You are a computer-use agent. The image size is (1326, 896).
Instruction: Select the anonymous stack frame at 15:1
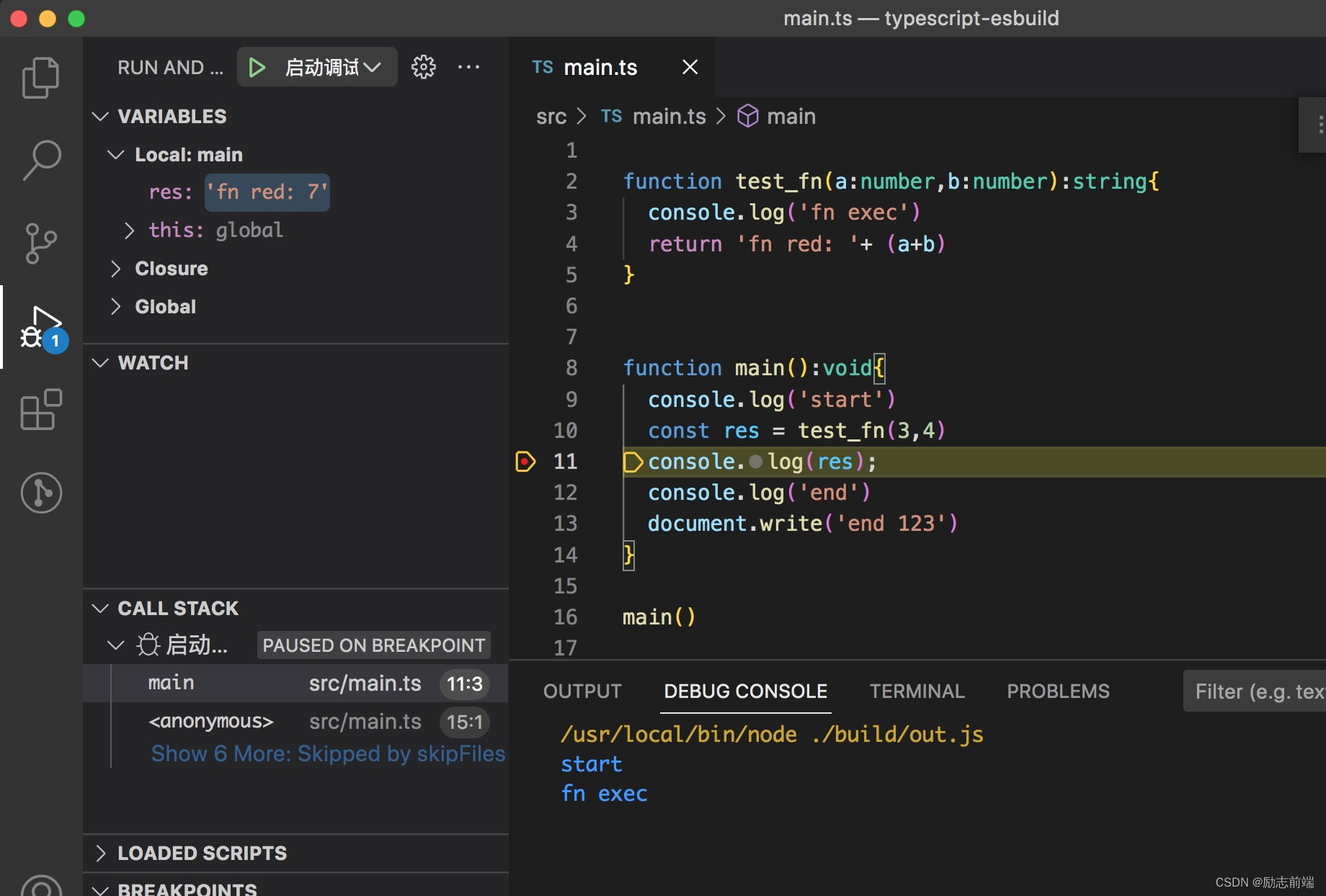(x=295, y=721)
